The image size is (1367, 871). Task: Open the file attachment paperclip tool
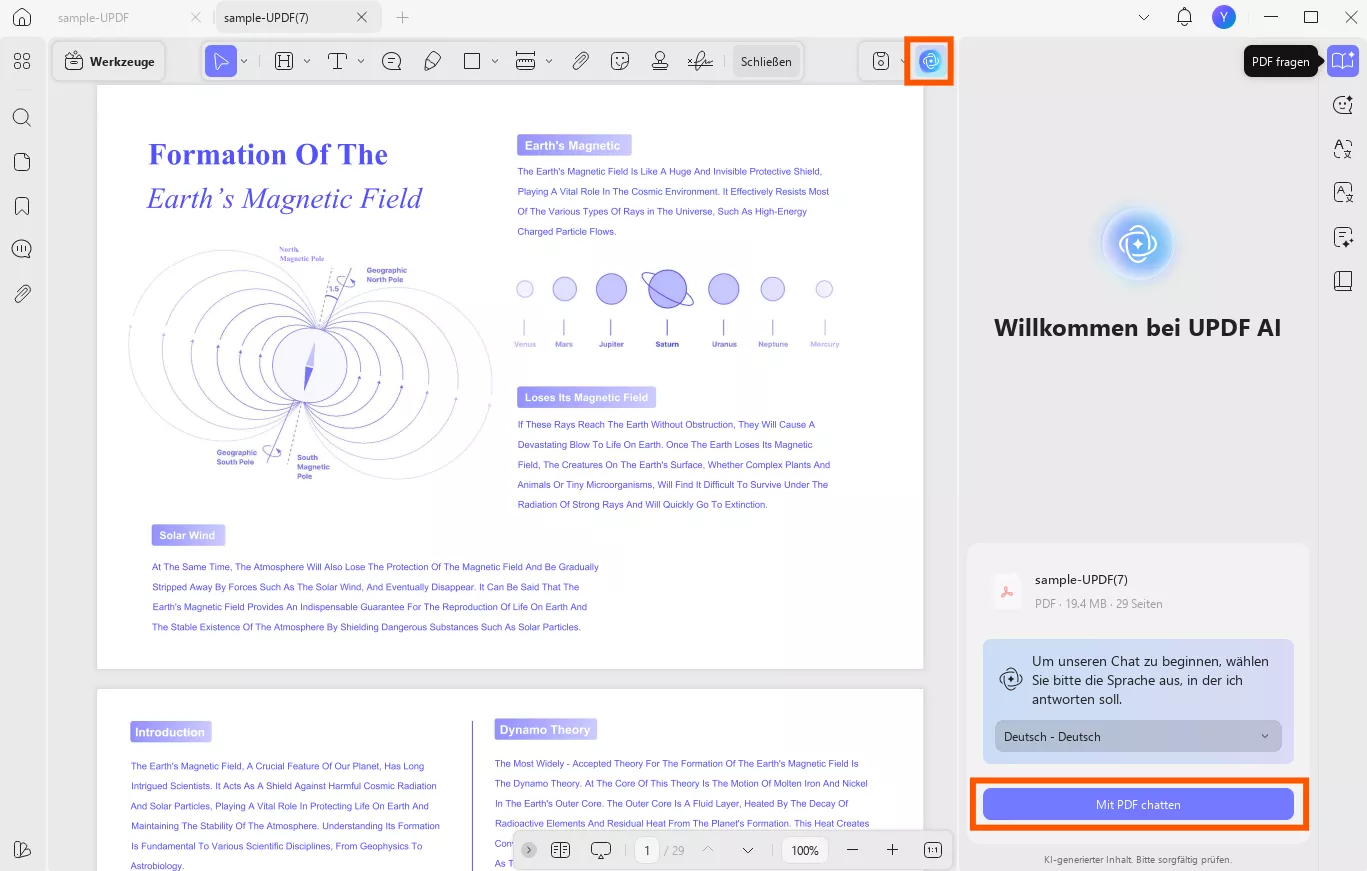(x=580, y=61)
